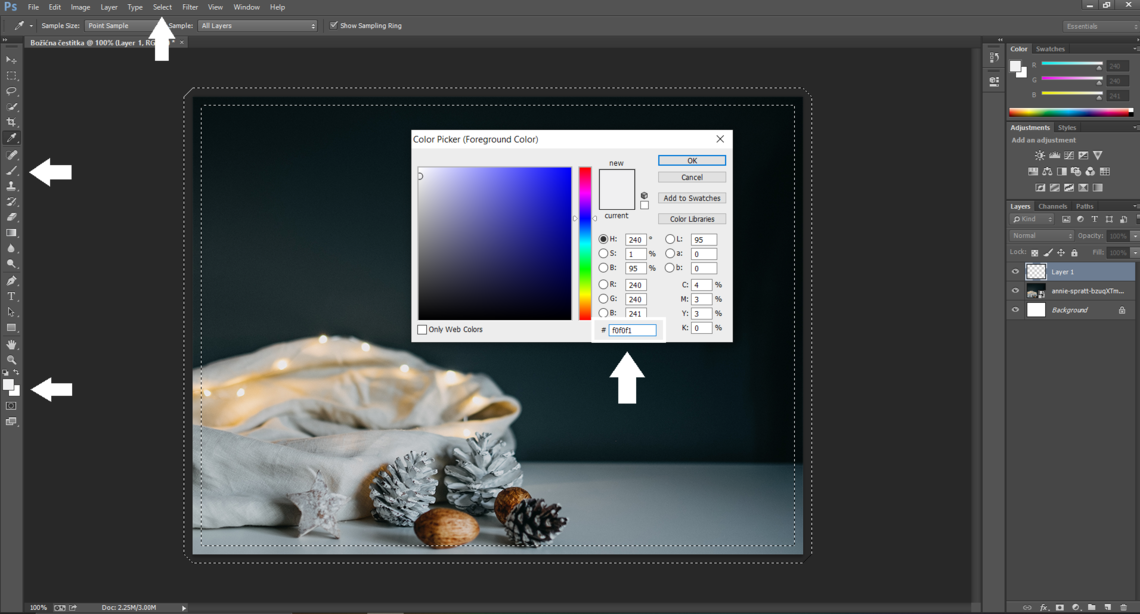Click the layer effects fx icon
This screenshot has width=1140, height=614.
click(x=1044, y=607)
